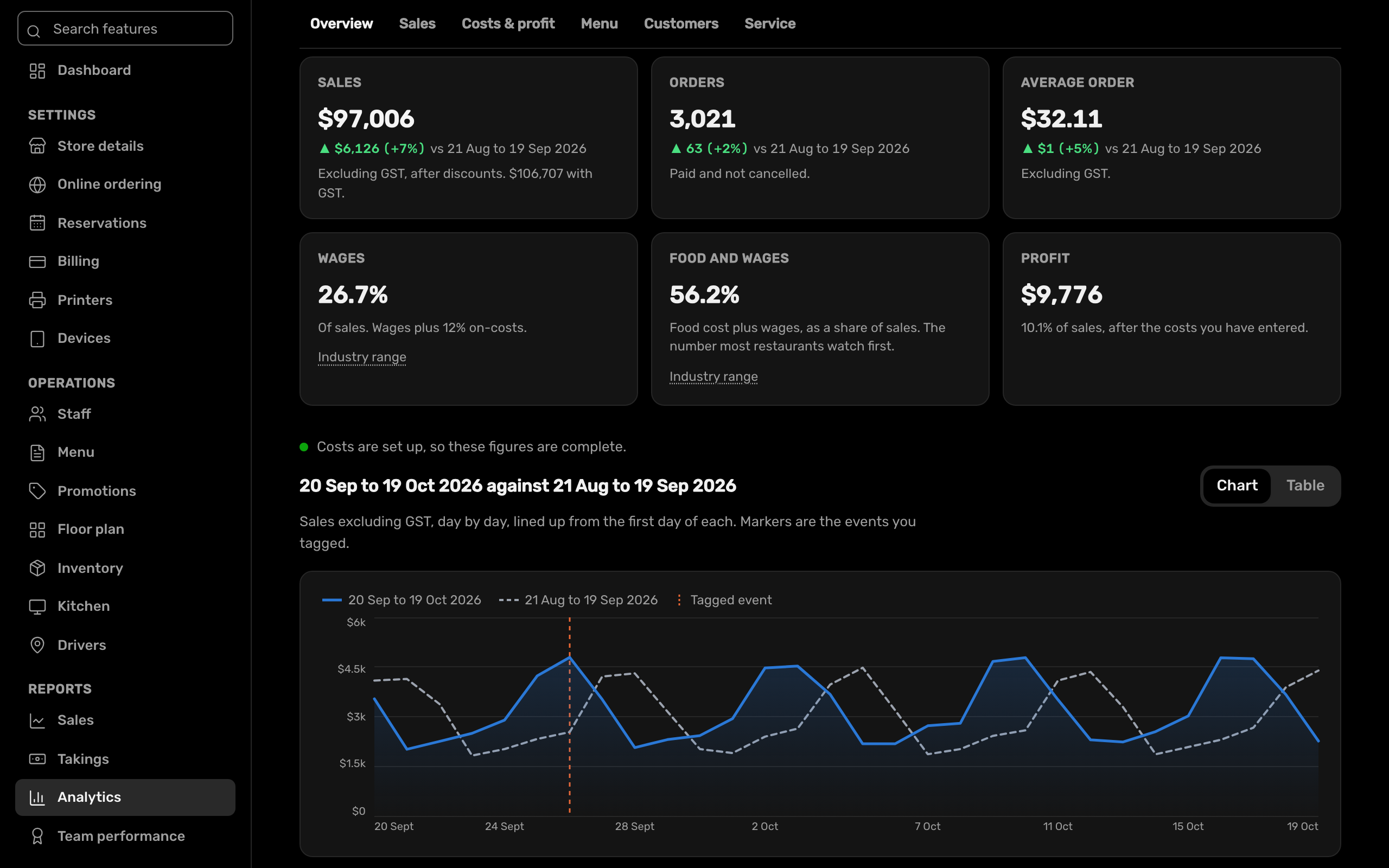Click dashed 21 Aug to 19 Sep legend
This screenshot has width=1389, height=868.
(578, 600)
